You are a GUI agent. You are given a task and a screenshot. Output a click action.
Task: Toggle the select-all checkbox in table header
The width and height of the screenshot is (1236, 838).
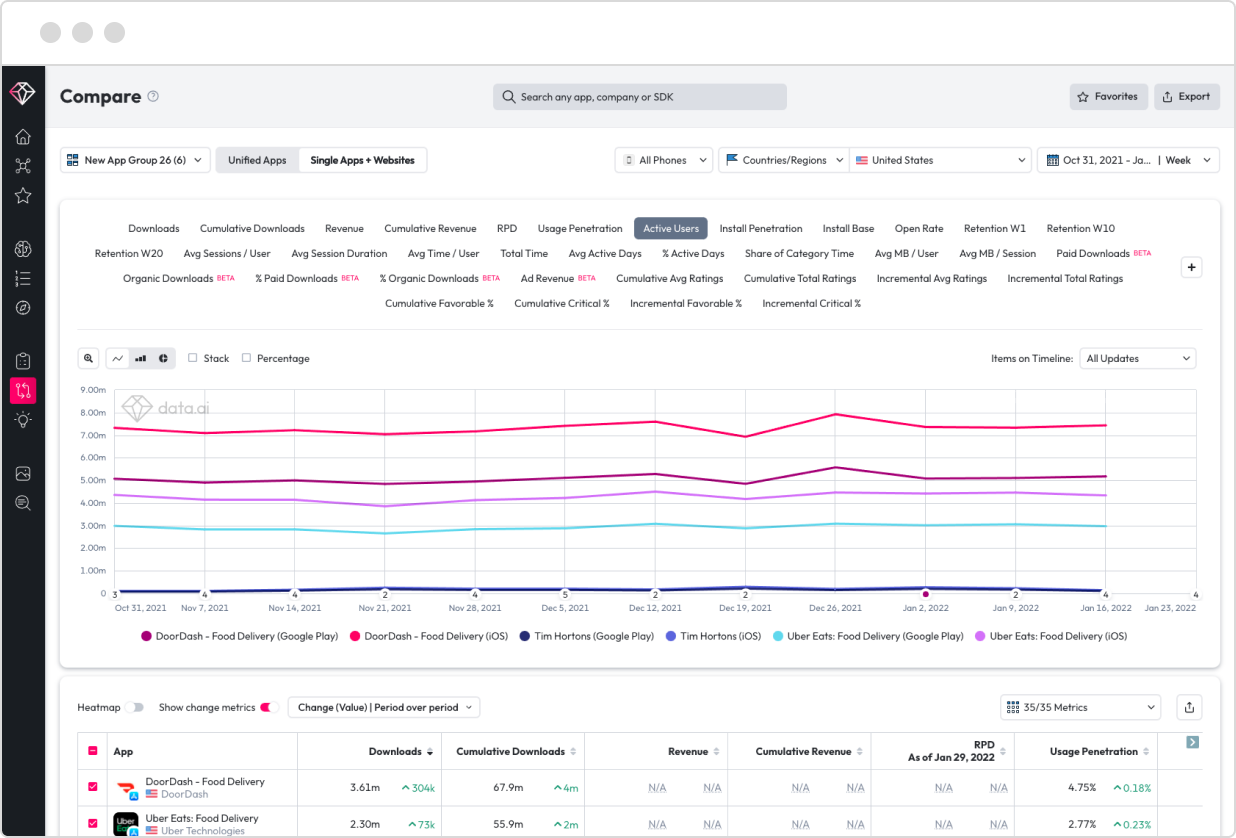[93, 751]
